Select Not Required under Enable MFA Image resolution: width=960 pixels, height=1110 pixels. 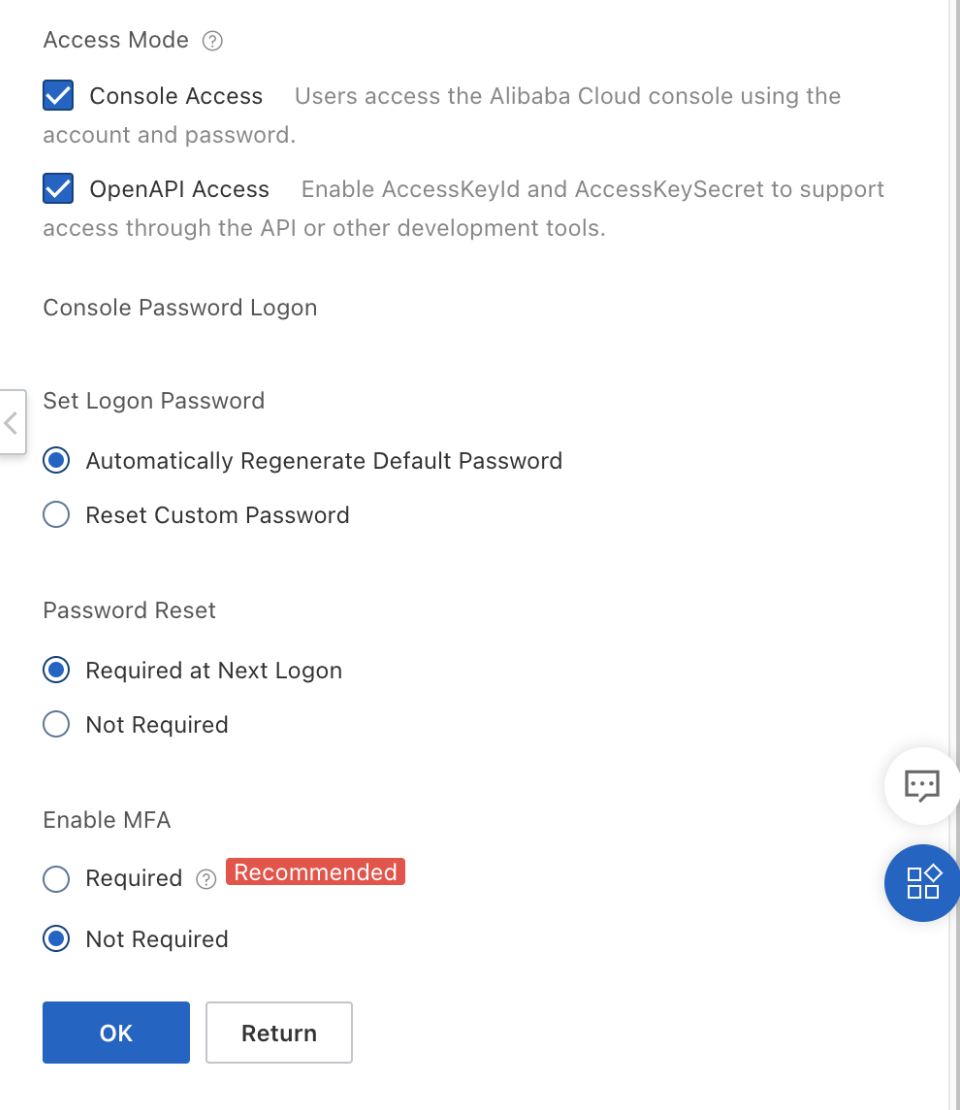click(x=56, y=939)
